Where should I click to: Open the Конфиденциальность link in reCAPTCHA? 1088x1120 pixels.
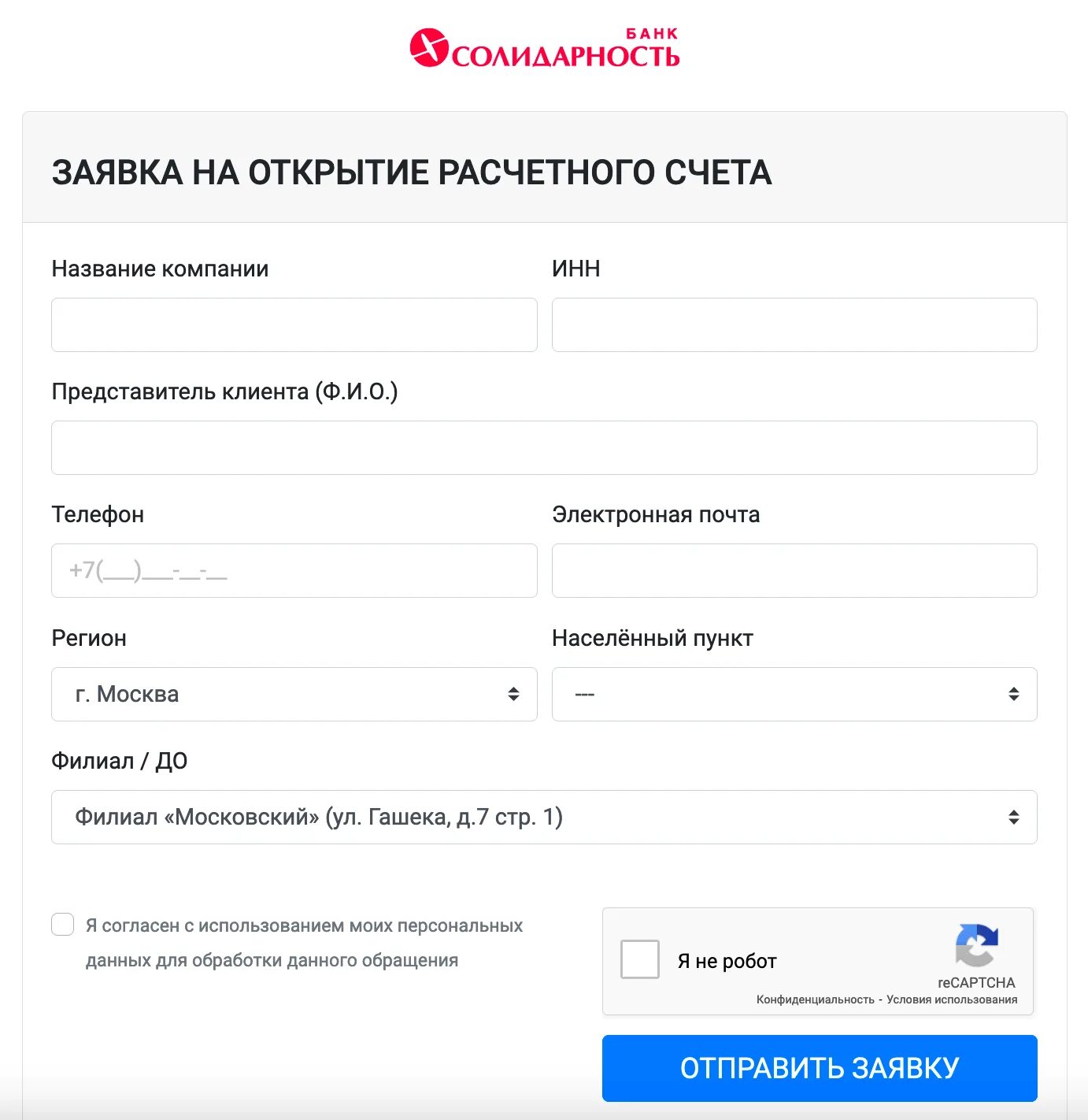pos(816,999)
